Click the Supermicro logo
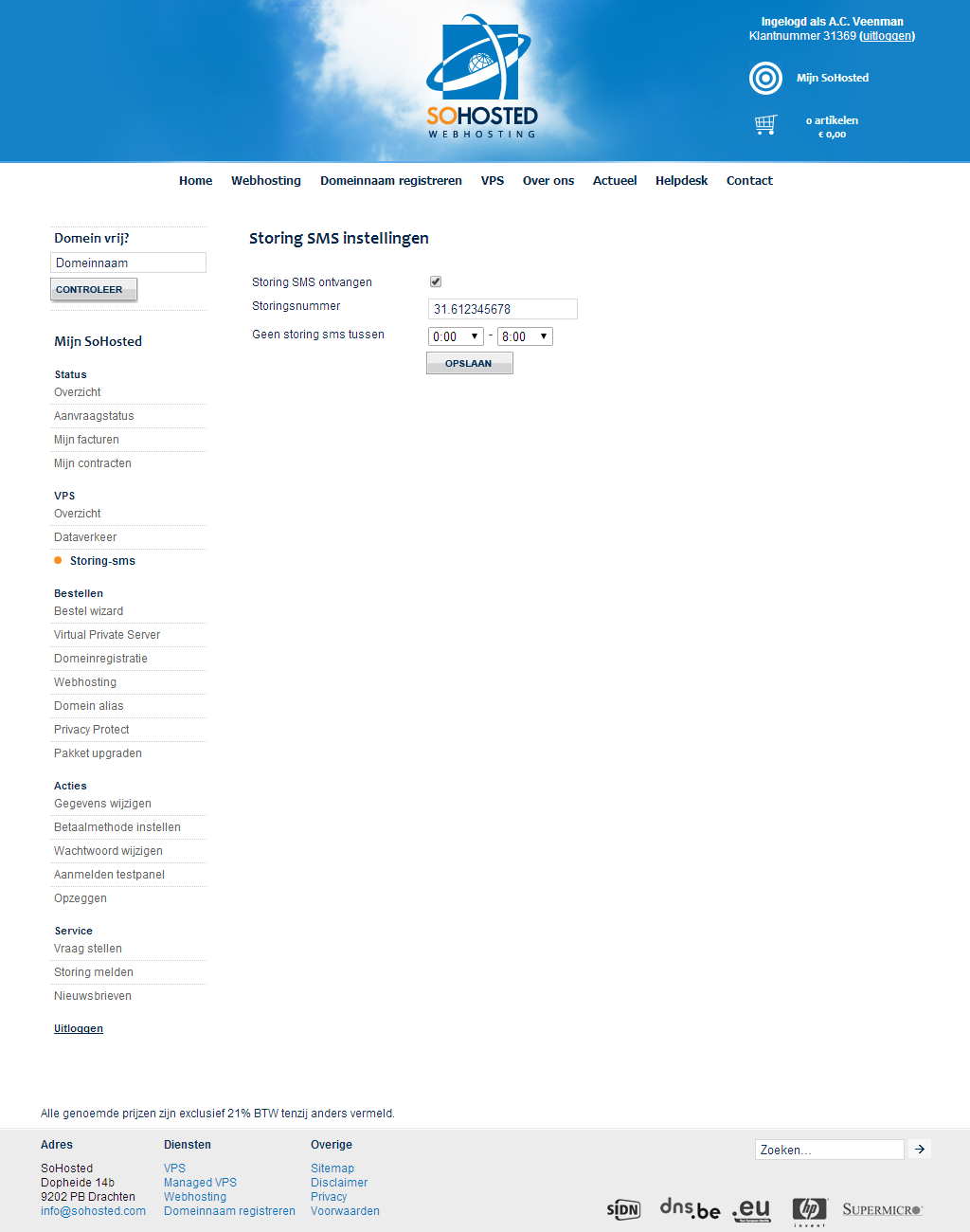This screenshot has height=1232, width=970. (881, 1209)
